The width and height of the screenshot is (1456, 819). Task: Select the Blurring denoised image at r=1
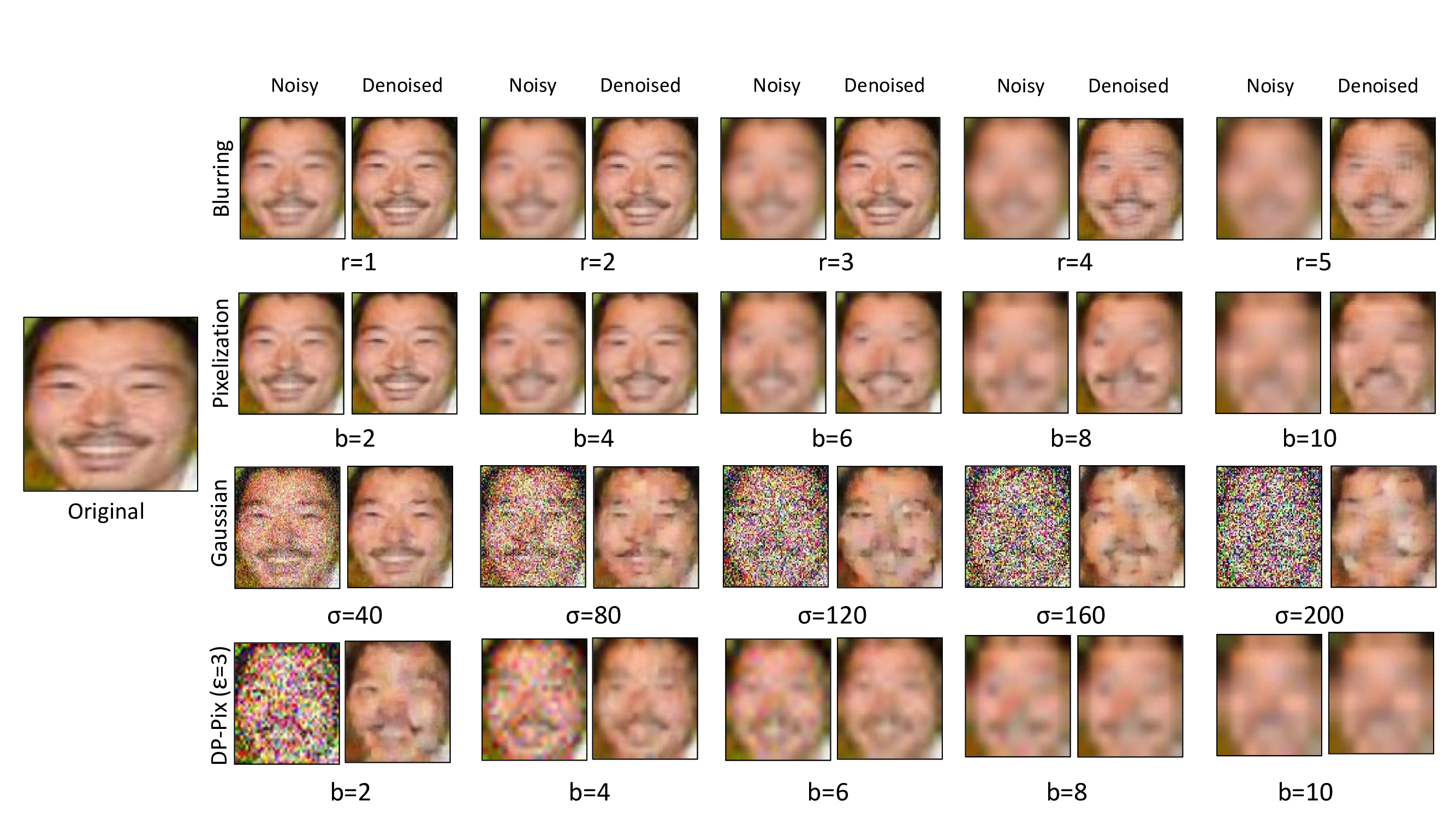point(405,178)
